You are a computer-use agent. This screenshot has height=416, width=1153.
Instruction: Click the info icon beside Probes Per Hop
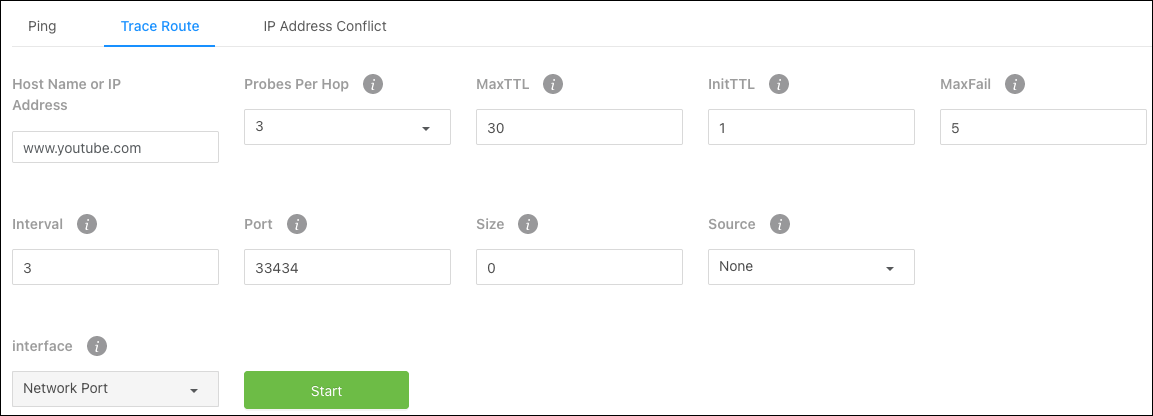pos(374,85)
